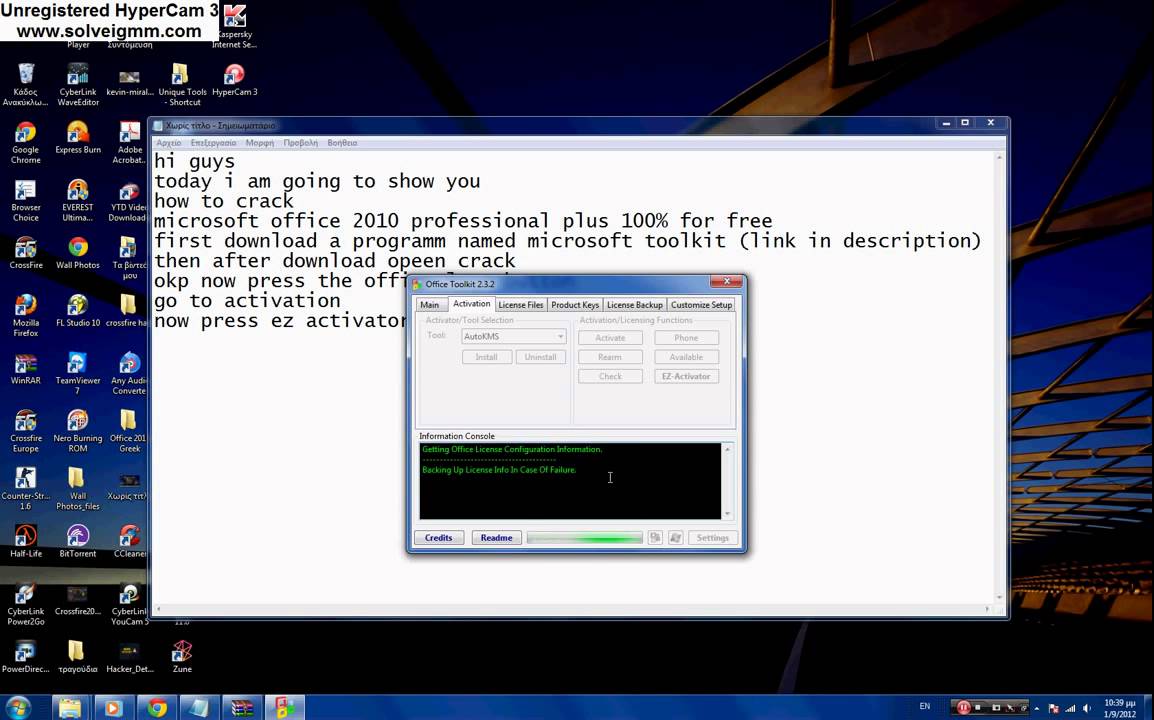1154x720 pixels.
Task: Click the Rearm button
Action: coord(610,357)
